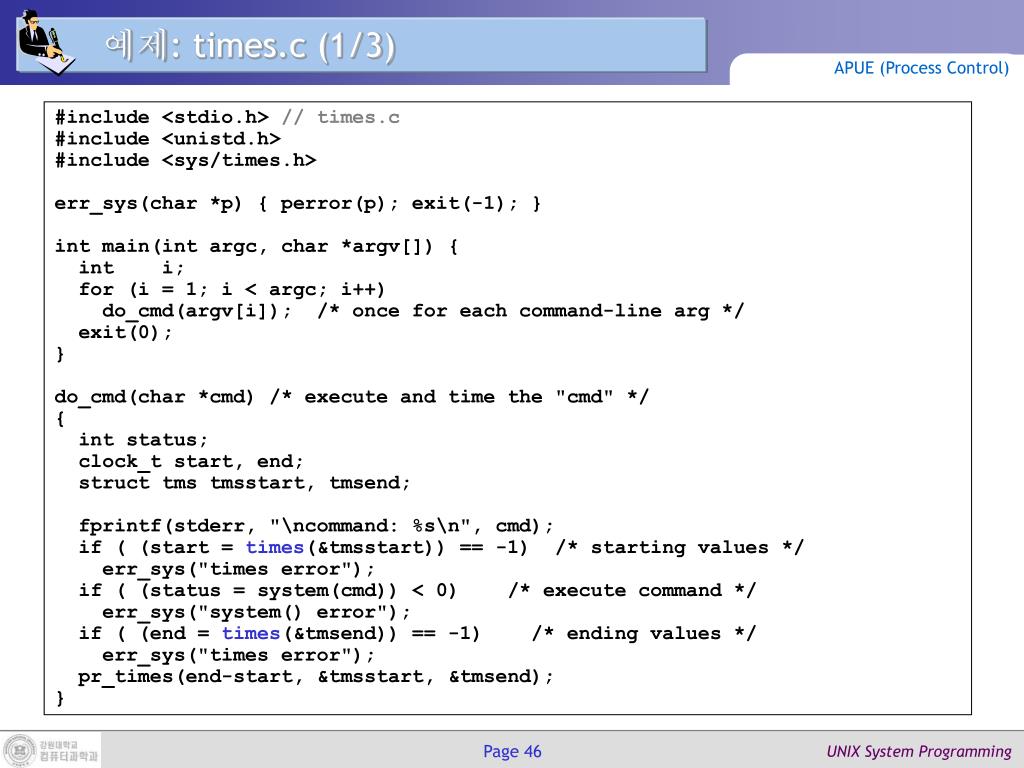
Task: Click the 'starting values' comment
Action: 680,547
